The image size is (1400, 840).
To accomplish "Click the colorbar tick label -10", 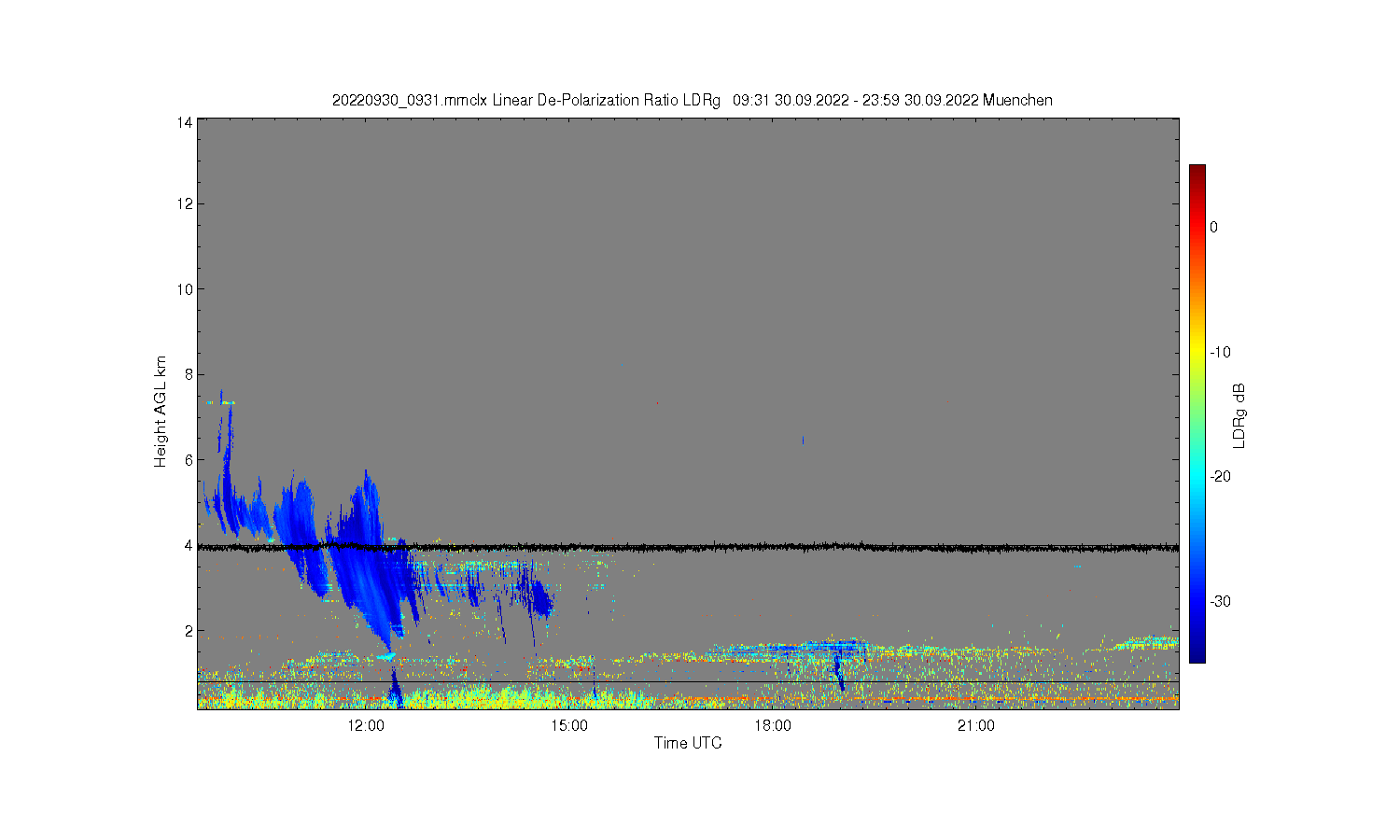I will pyautogui.click(x=1220, y=352).
